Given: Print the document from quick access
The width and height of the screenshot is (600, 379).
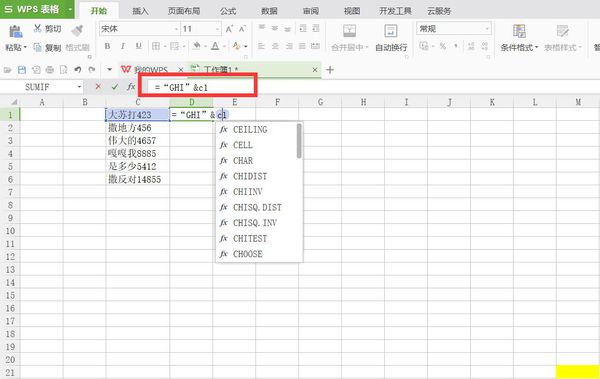Looking at the screenshot, I should 50,70.
